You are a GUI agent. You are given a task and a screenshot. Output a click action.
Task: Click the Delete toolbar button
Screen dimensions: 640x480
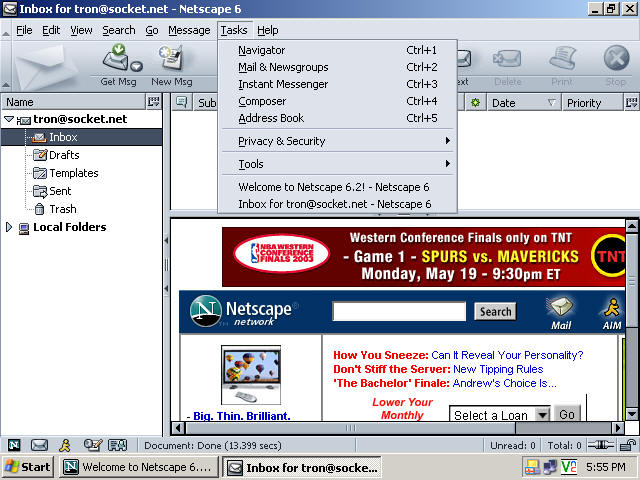[x=507, y=65]
